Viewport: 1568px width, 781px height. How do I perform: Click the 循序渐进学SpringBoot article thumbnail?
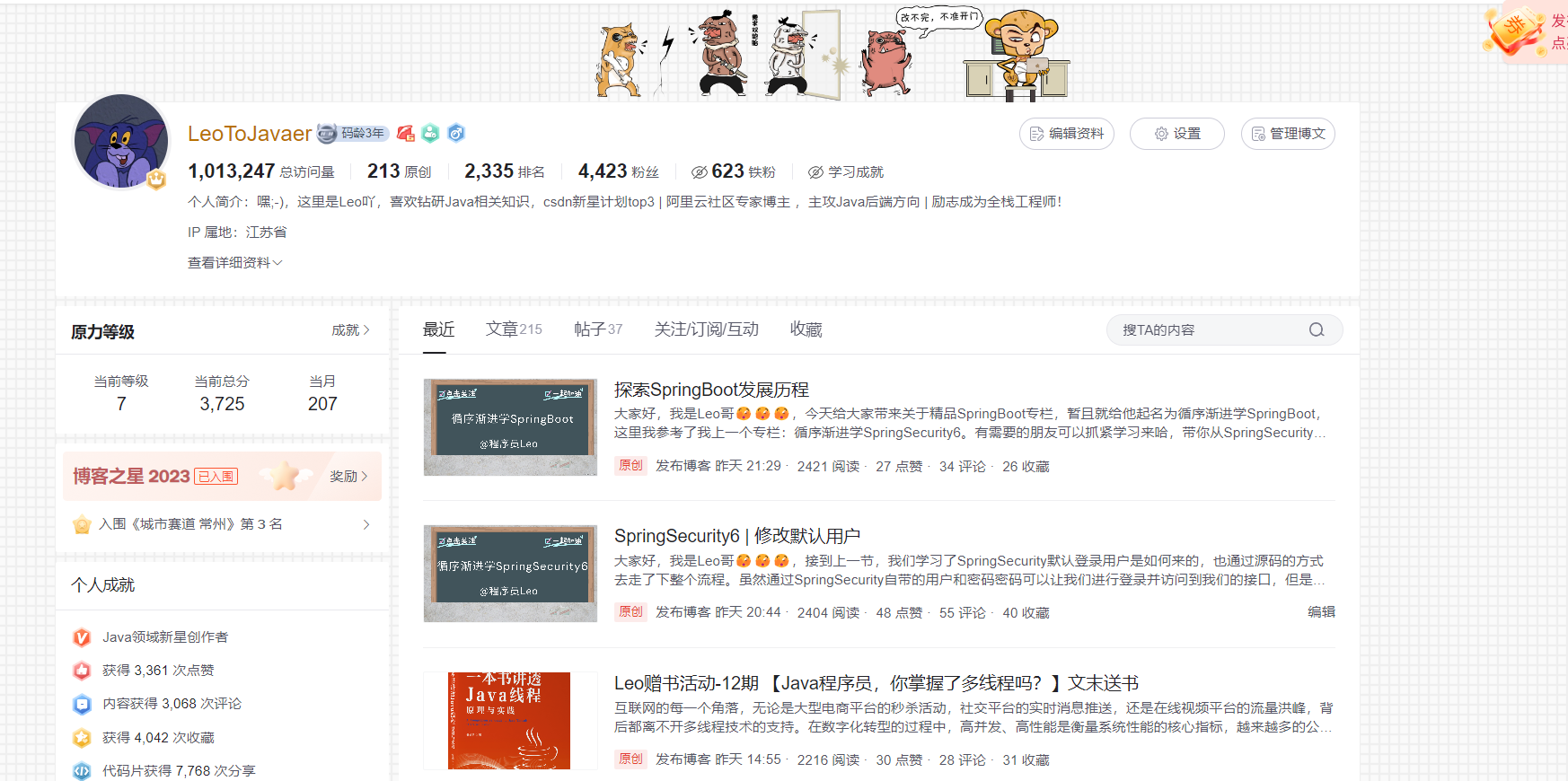510,427
